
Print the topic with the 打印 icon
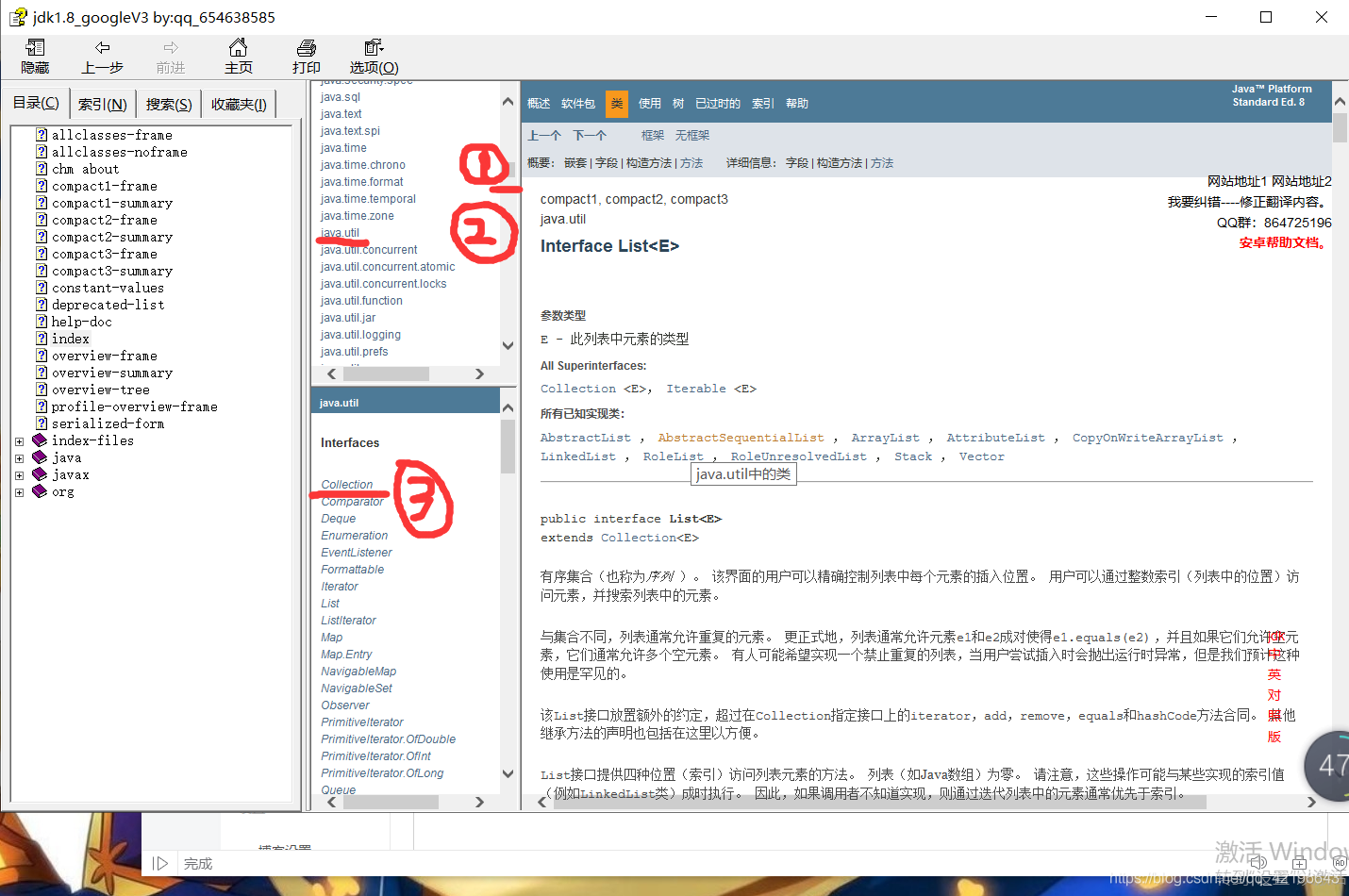pyautogui.click(x=306, y=56)
